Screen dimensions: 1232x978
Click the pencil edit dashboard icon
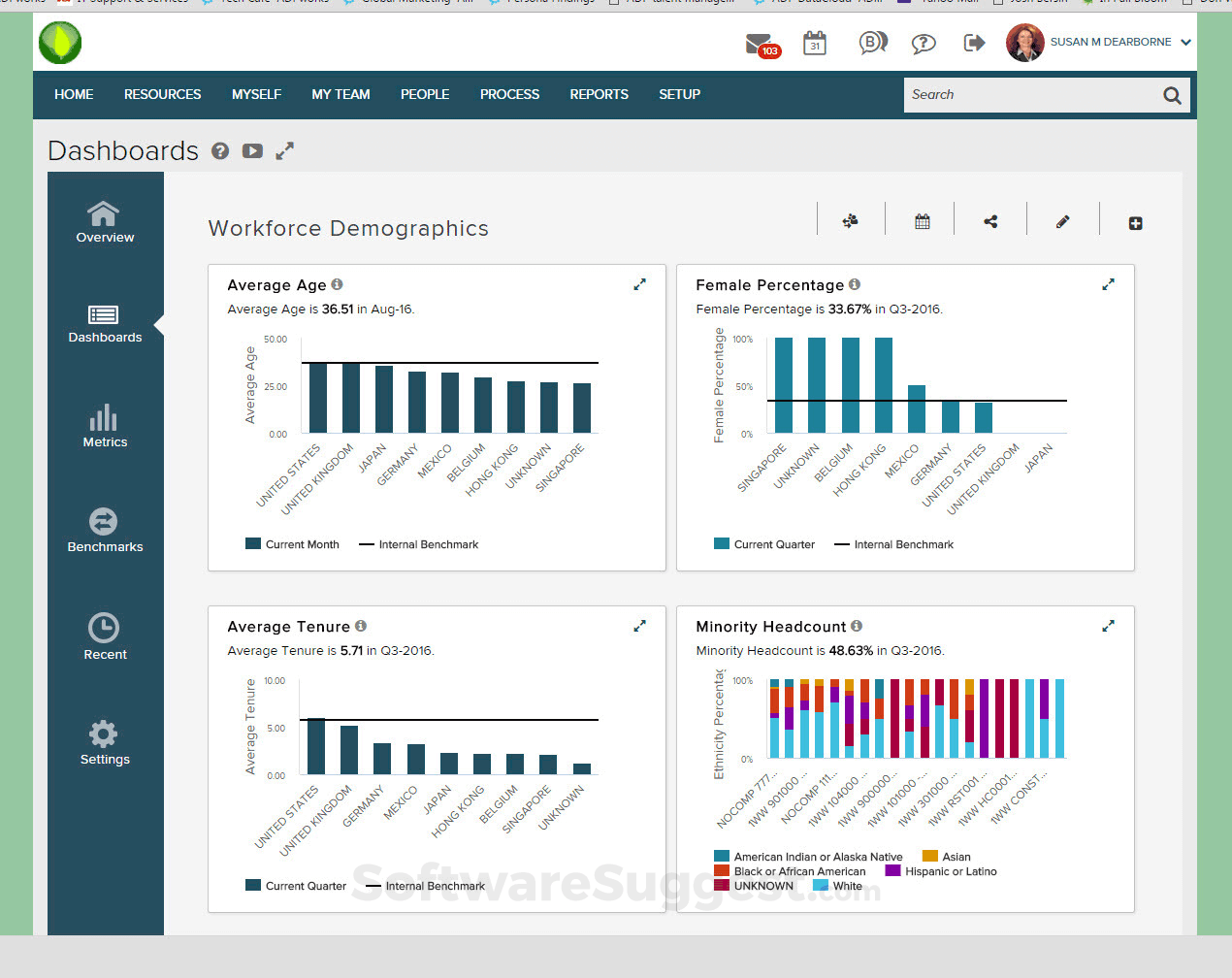(1062, 222)
